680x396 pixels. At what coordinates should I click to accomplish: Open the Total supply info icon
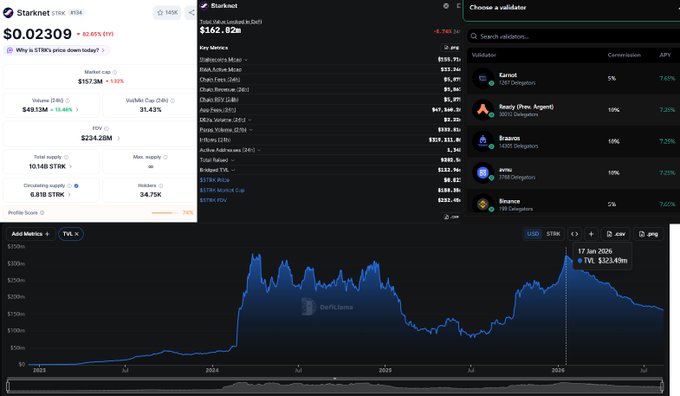(66, 157)
